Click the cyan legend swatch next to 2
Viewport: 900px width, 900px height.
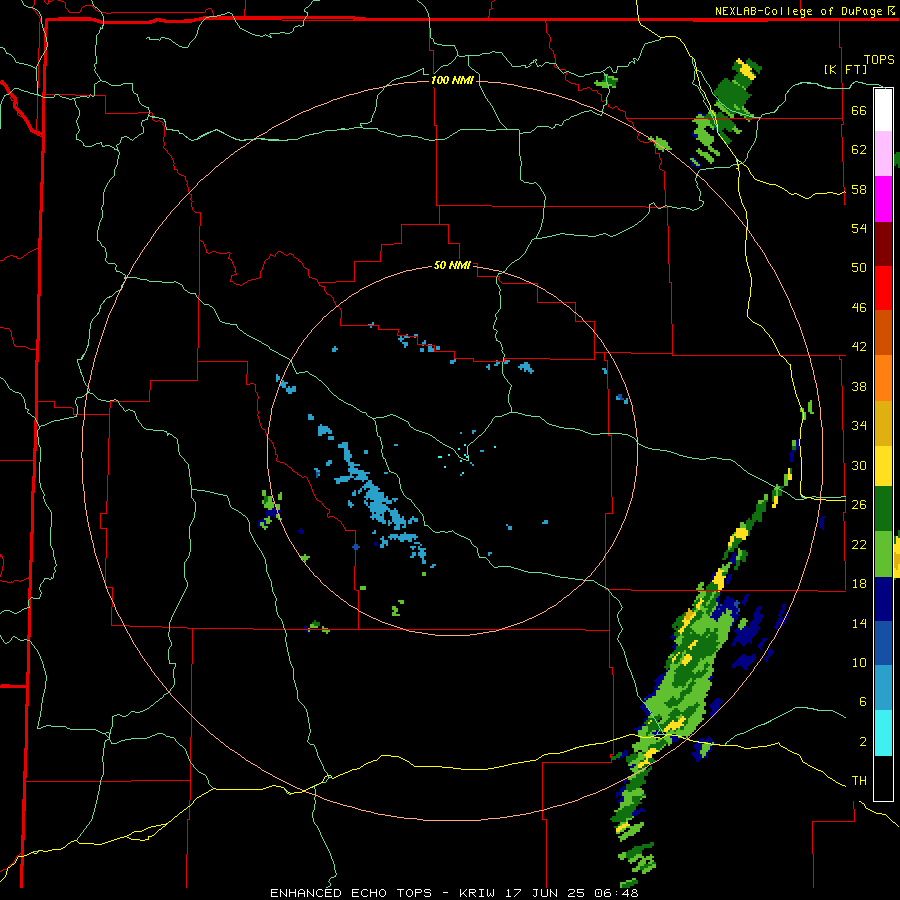pos(883,733)
